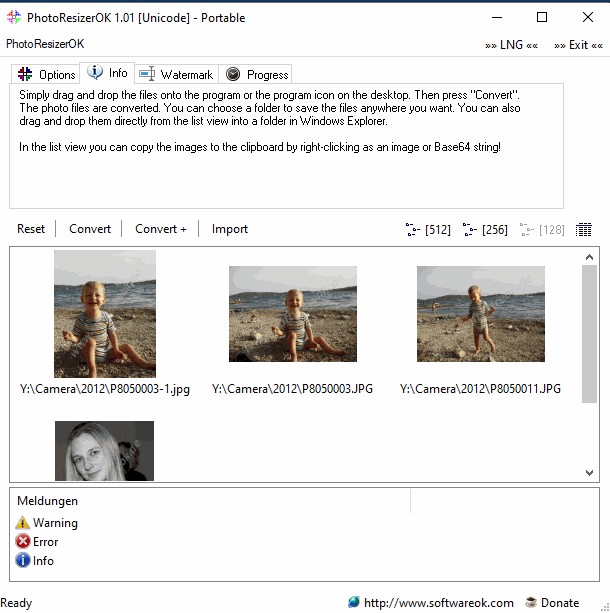Image resolution: width=610 pixels, height=613 pixels.
Task: Select the P8050003.JPG thumbnail image
Action: [293, 314]
